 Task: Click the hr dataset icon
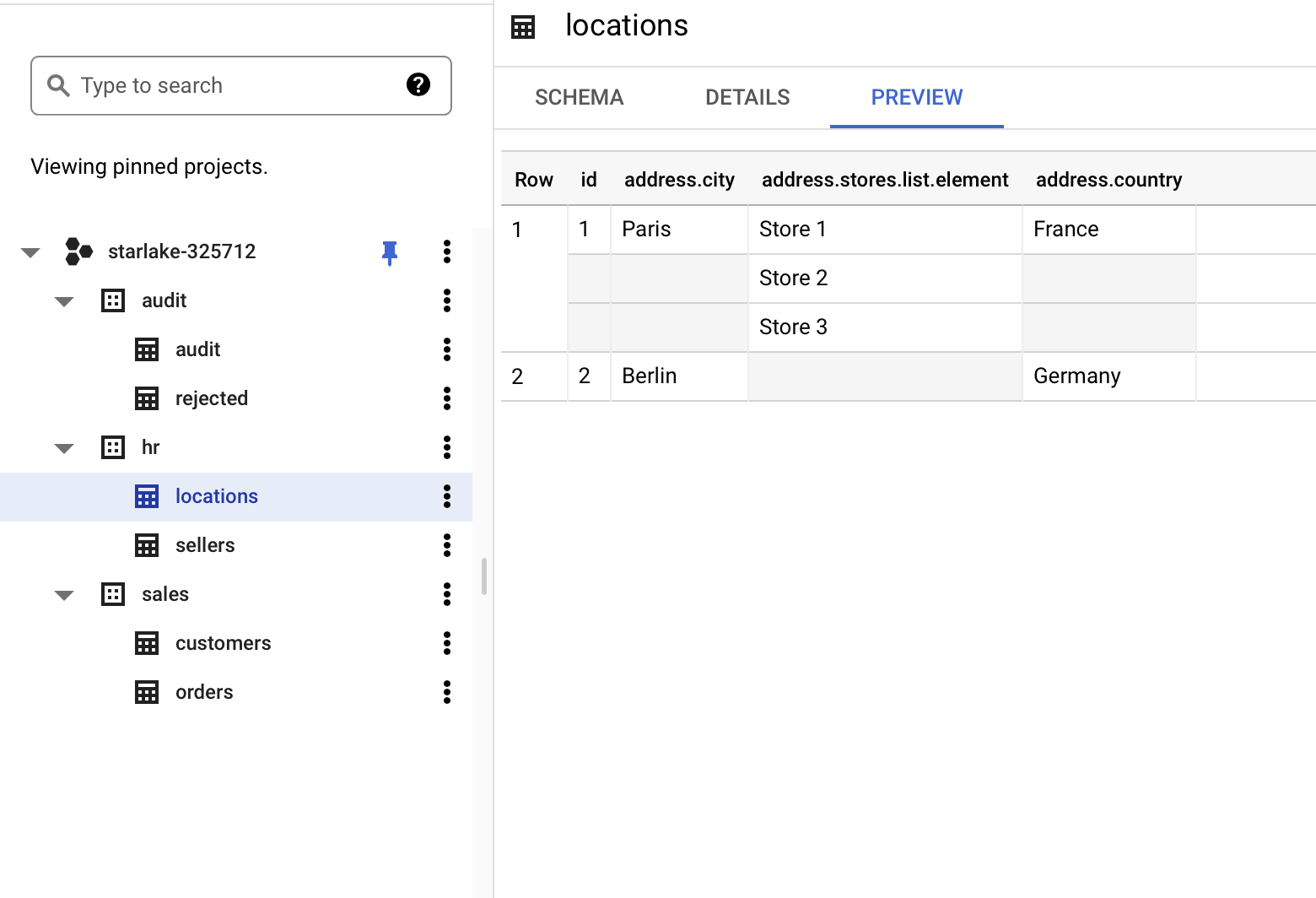click(113, 447)
